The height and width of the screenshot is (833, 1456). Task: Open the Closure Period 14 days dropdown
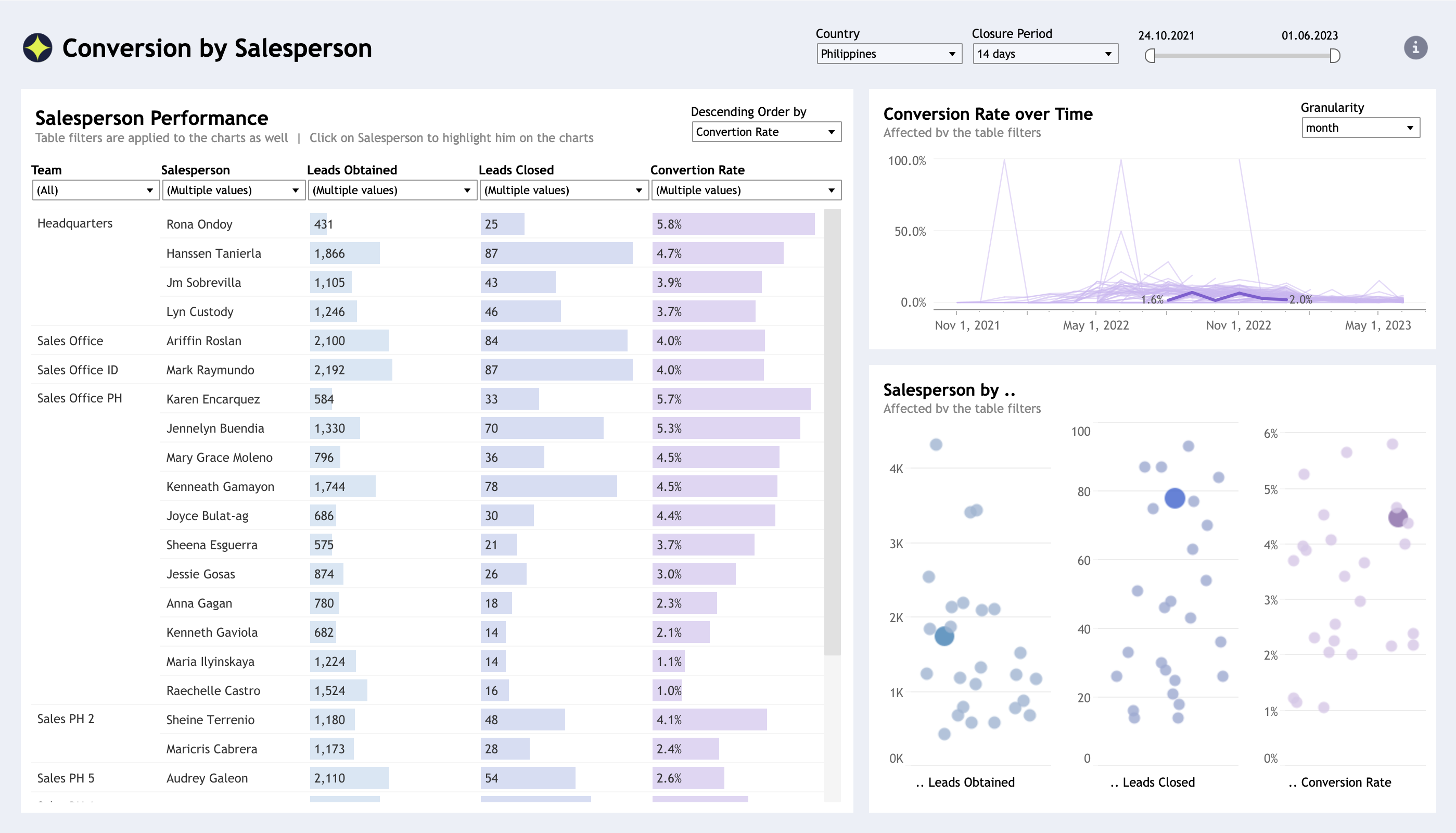(x=1044, y=54)
